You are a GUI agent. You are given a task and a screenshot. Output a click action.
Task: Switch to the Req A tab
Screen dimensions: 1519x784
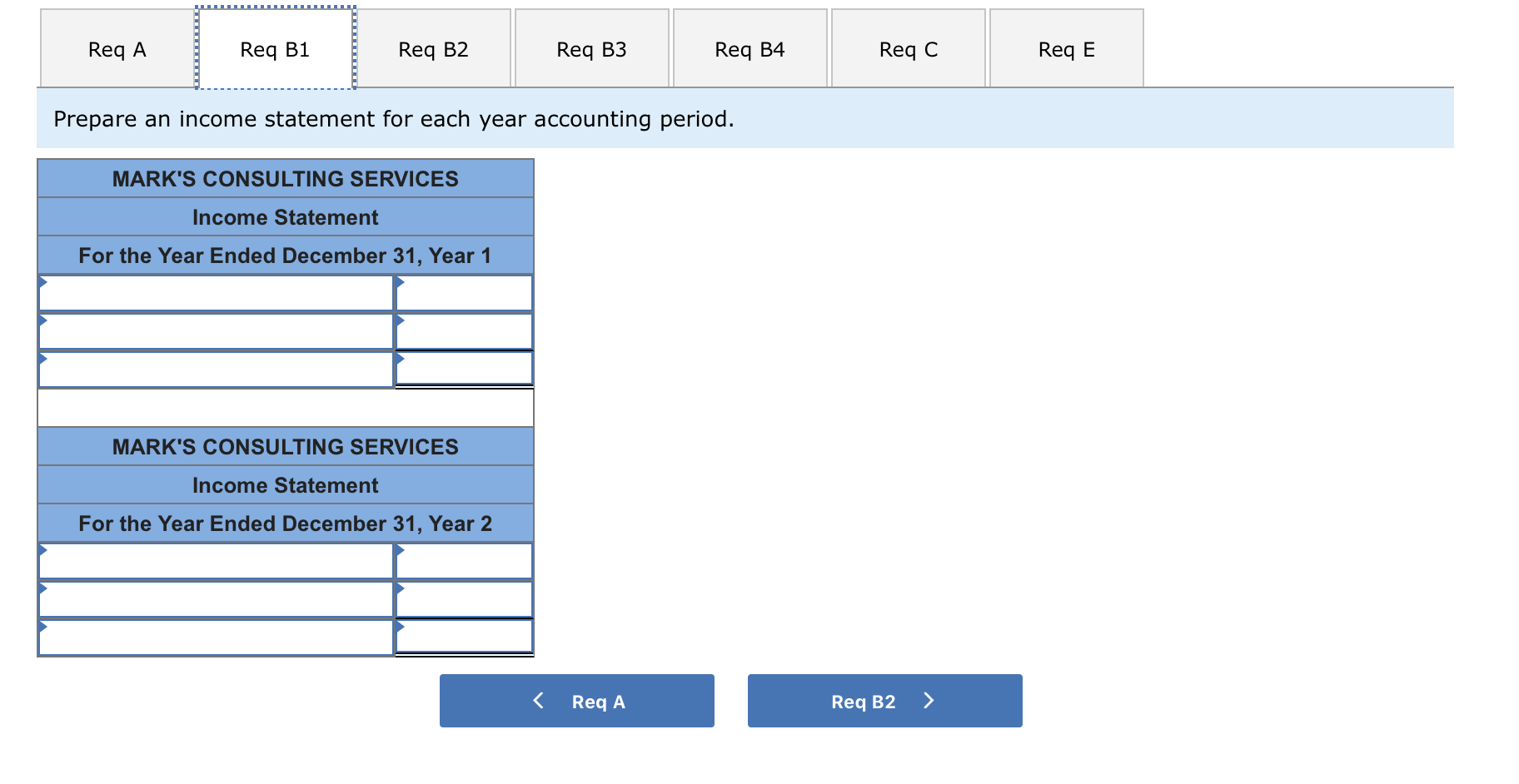click(x=117, y=49)
